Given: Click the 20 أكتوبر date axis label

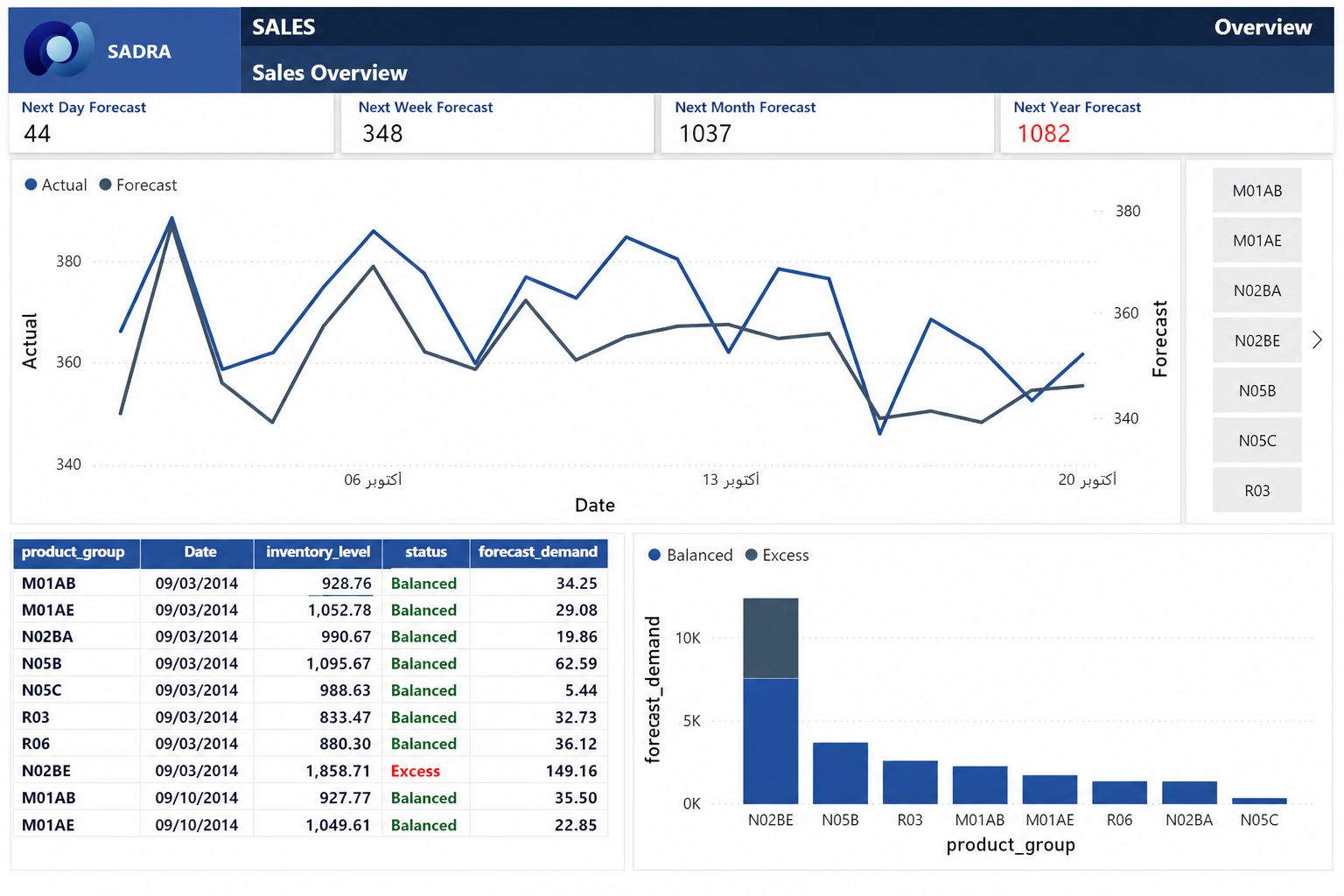Looking at the screenshot, I should (1088, 479).
